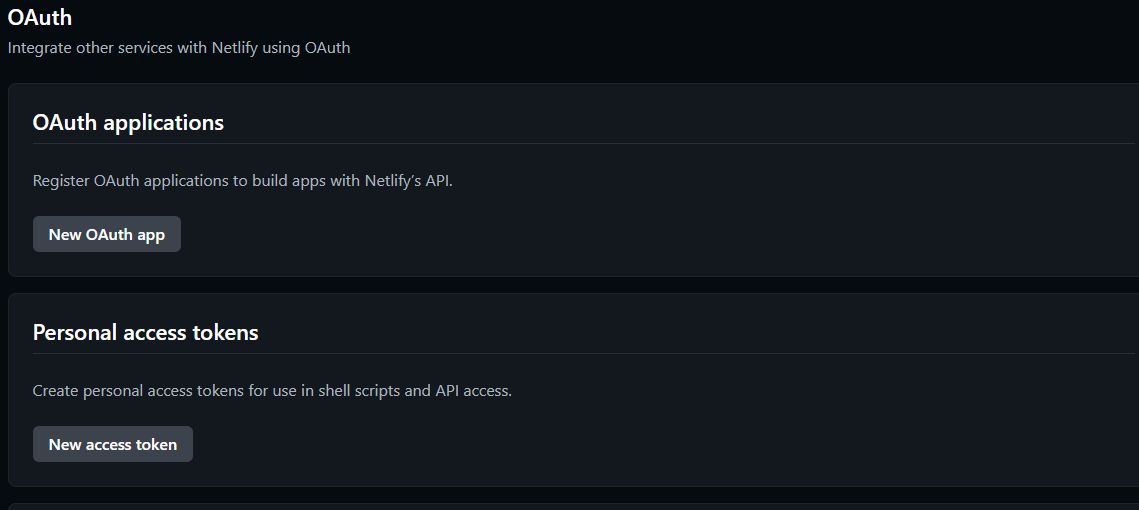Select the OAuth page title heading
Image resolution: width=1139 pixels, height=510 pixels.
click(40, 17)
